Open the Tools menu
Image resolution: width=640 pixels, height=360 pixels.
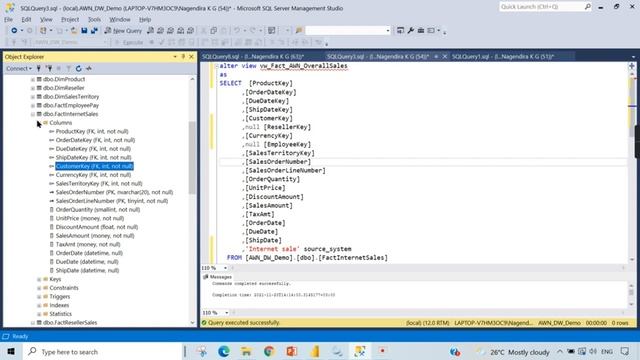[x=94, y=19]
